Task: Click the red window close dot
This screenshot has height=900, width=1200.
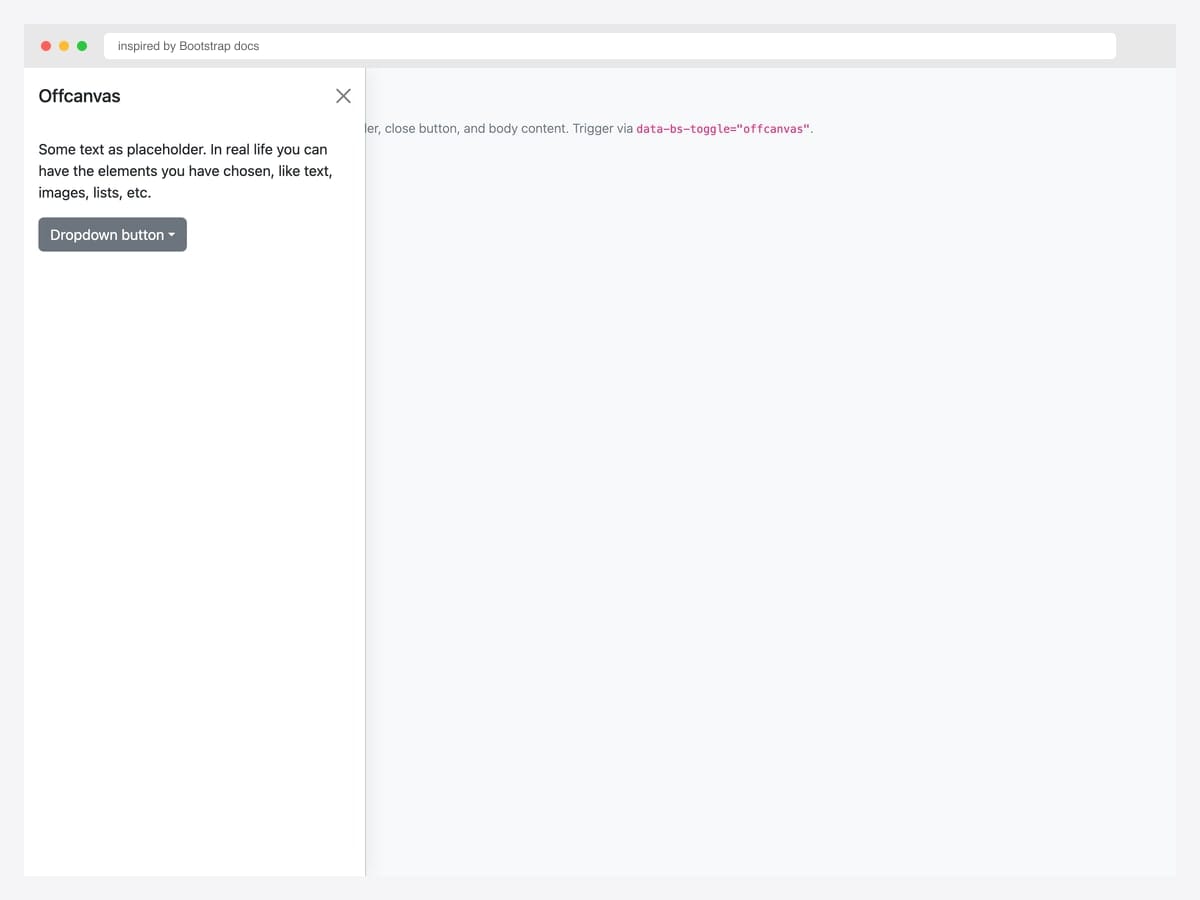Action: 46,46
